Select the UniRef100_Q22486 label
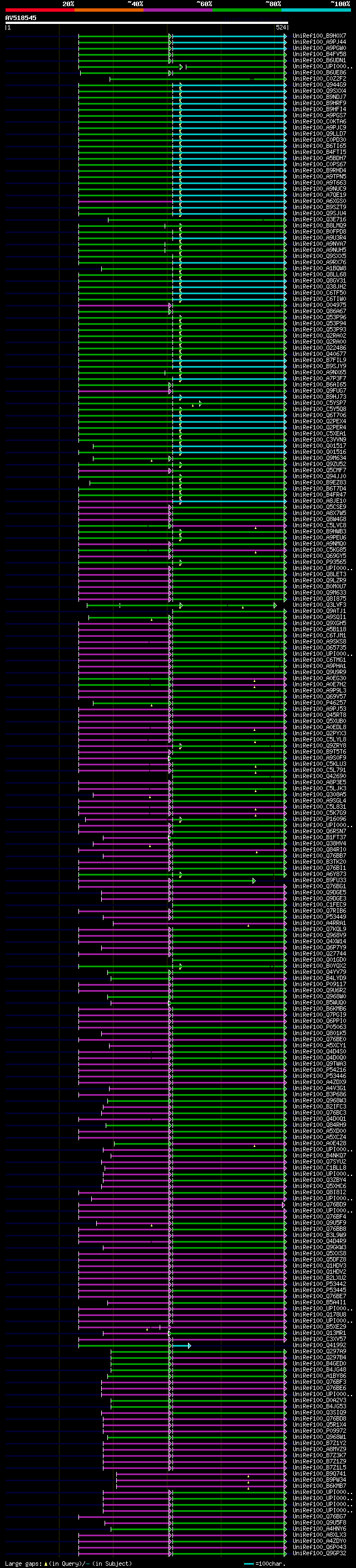Image resolution: width=356 pixels, height=1568 pixels. pyautogui.click(x=319, y=348)
